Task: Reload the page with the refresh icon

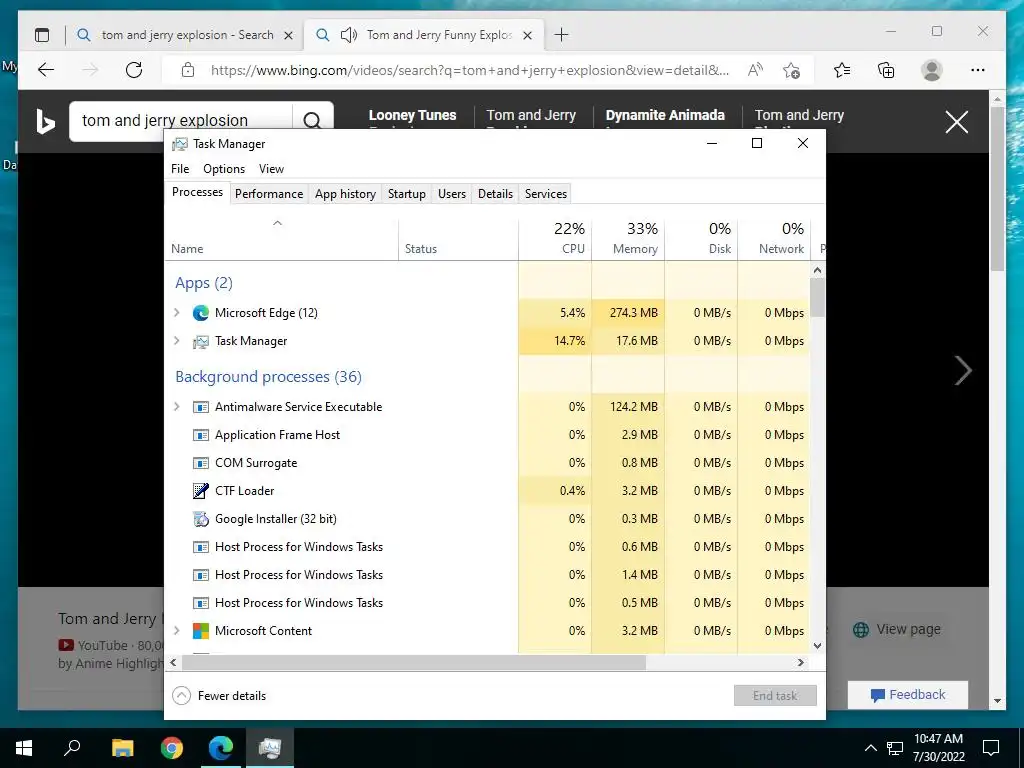Action: tap(134, 70)
